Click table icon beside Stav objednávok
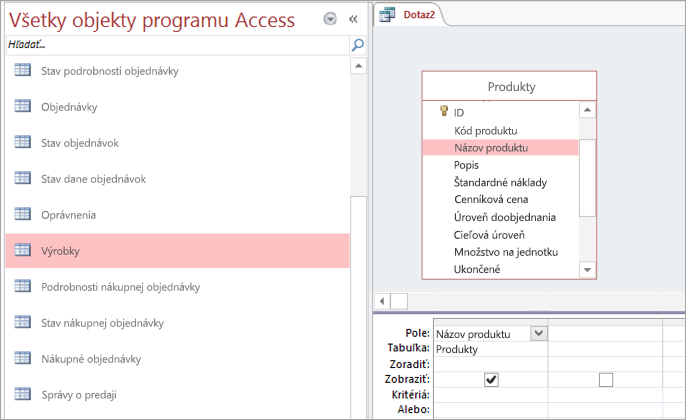This screenshot has height=420, width=686. [x=22, y=142]
